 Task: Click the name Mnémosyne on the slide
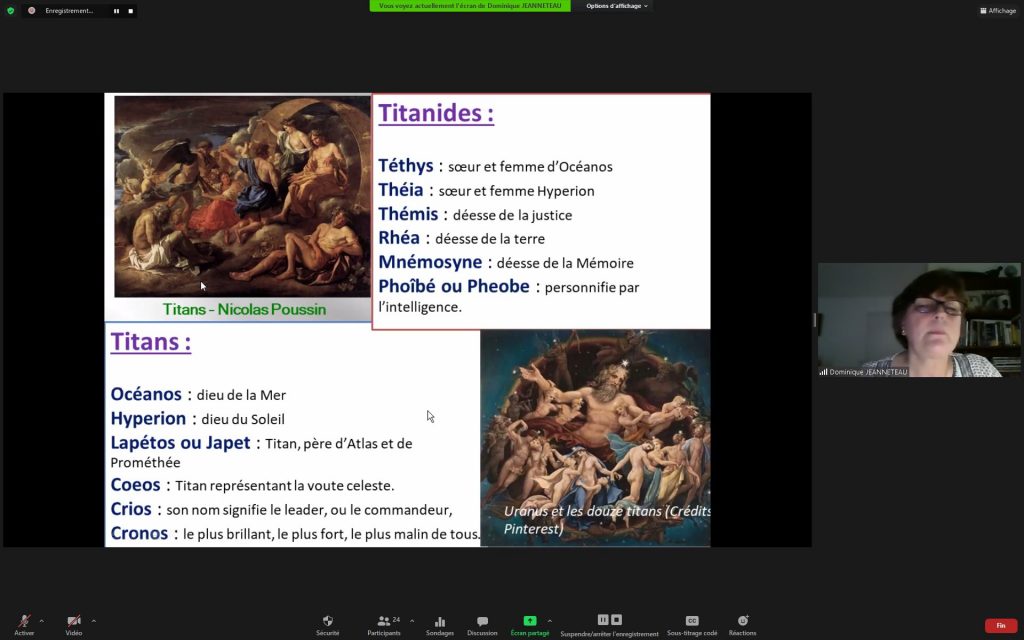pos(430,262)
